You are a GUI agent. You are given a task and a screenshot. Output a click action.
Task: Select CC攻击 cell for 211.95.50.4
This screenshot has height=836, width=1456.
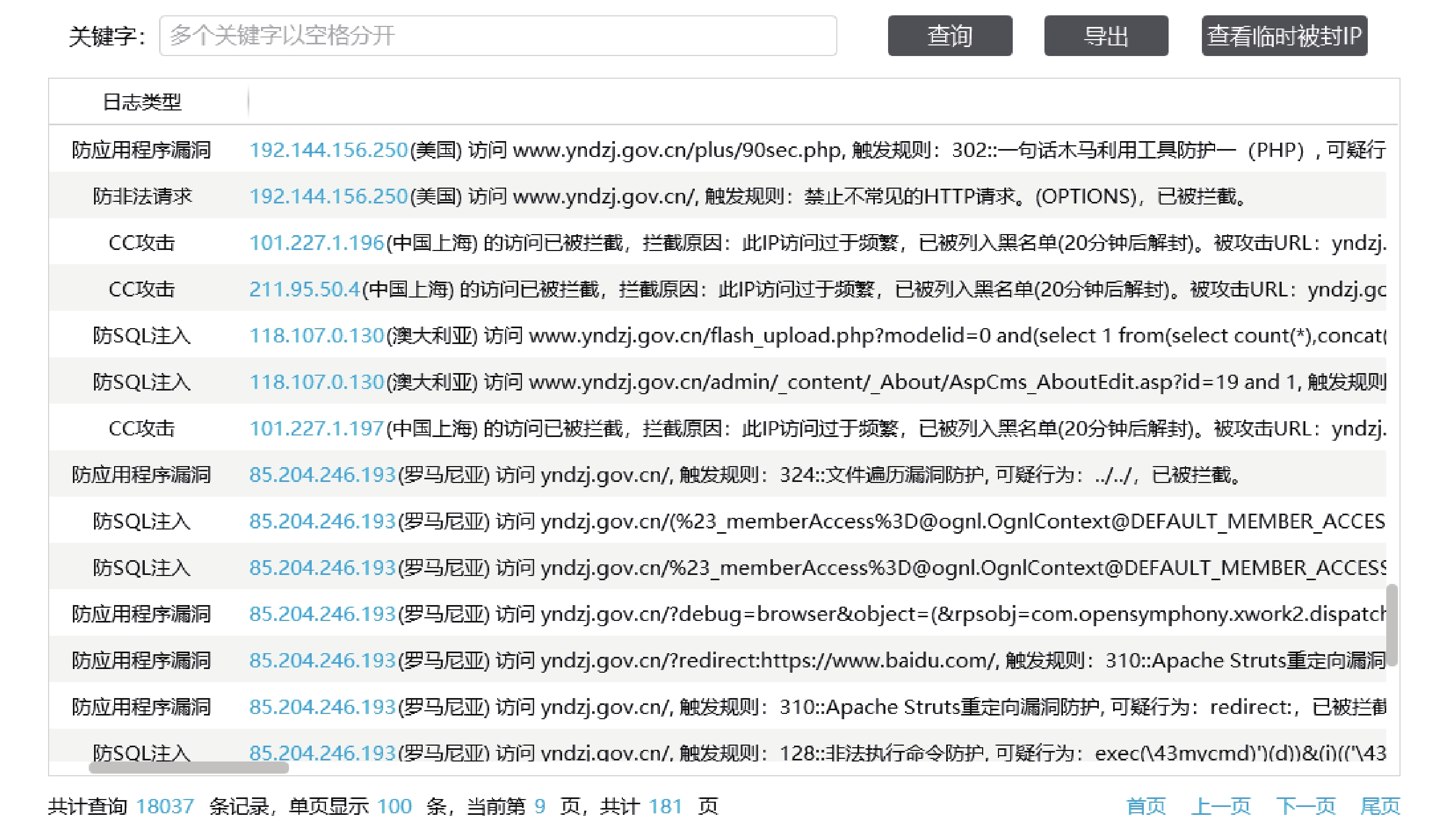[x=142, y=290]
